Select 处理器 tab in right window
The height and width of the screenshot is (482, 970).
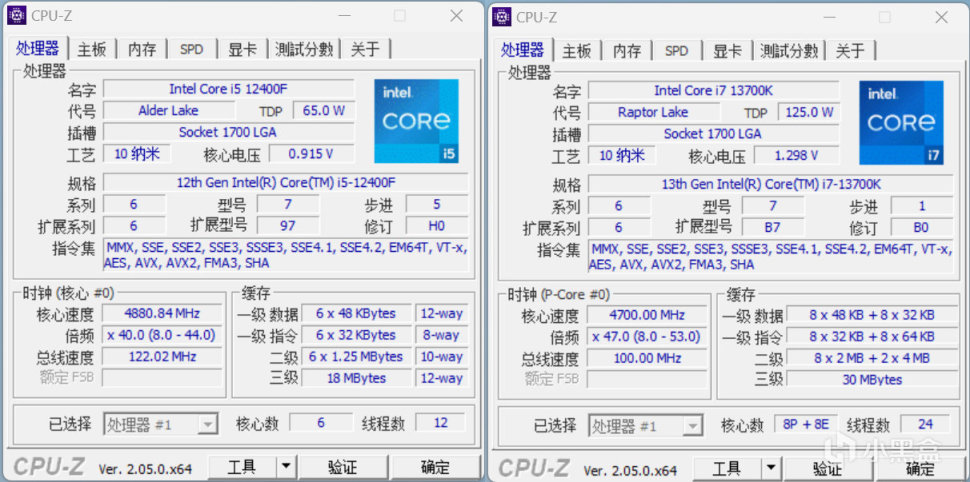point(523,49)
